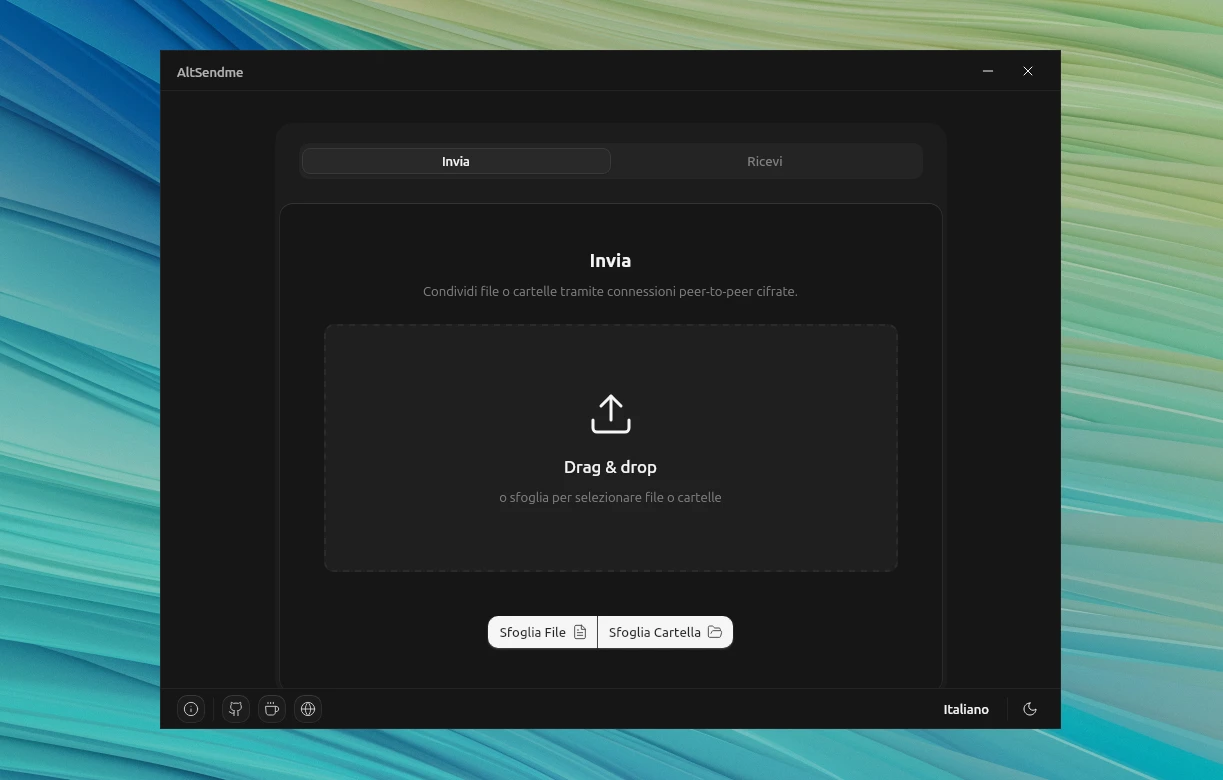Click the AltSendme title in the title bar
This screenshot has width=1223, height=780.
(x=210, y=72)
